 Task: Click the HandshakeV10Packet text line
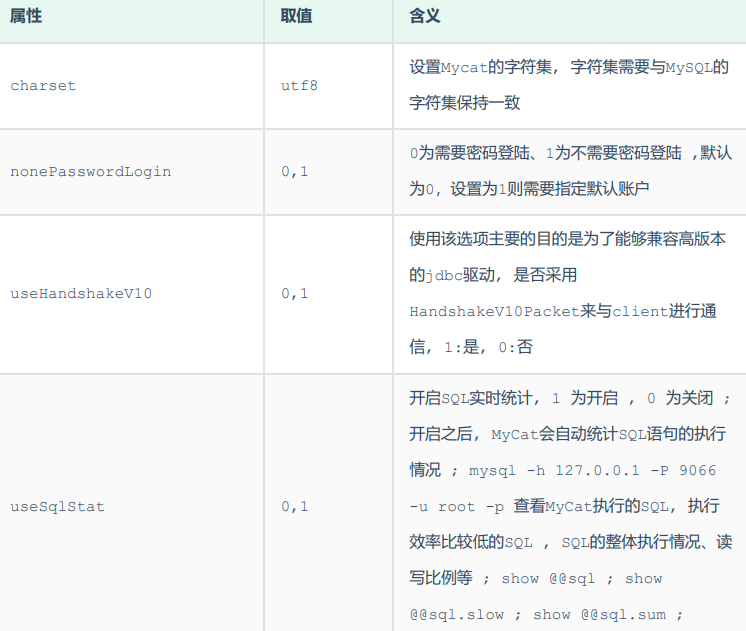pos(563,311)
